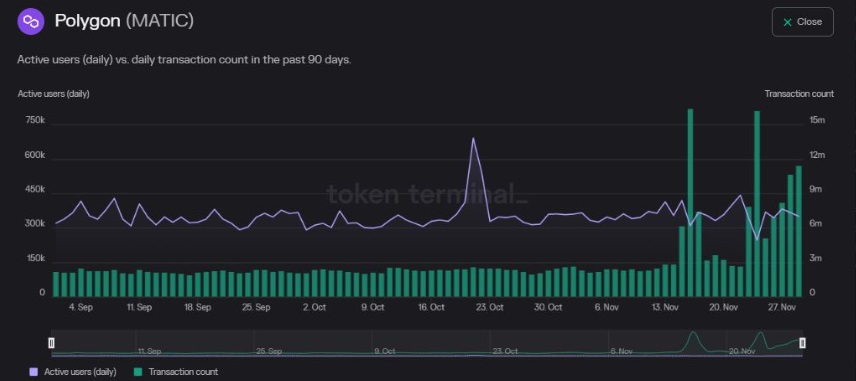This screenshot has height=381, width=856.
Task: Click the purple Active users legend swatch
Action: [34, 372]
